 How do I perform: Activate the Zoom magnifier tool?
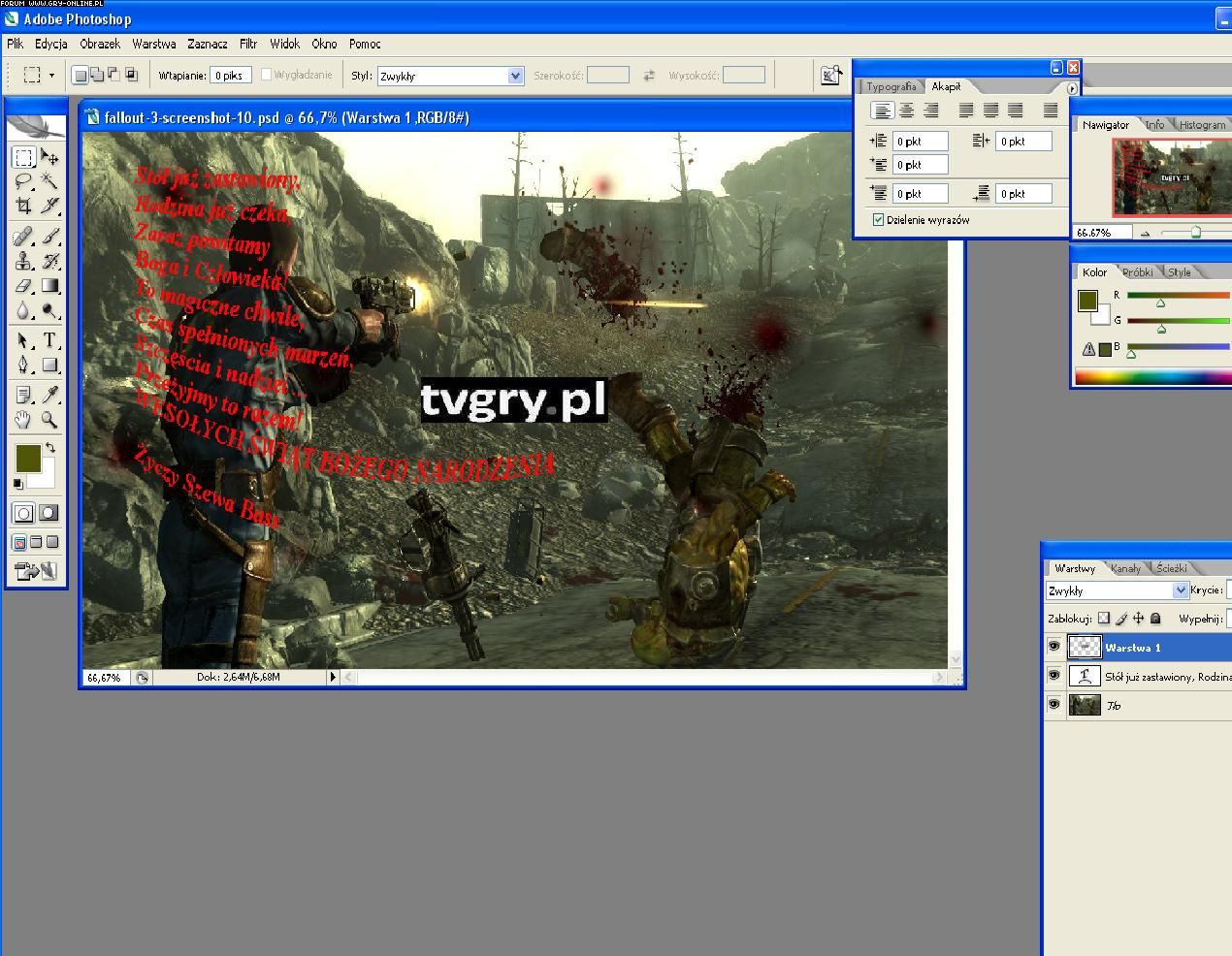(49, 420)
